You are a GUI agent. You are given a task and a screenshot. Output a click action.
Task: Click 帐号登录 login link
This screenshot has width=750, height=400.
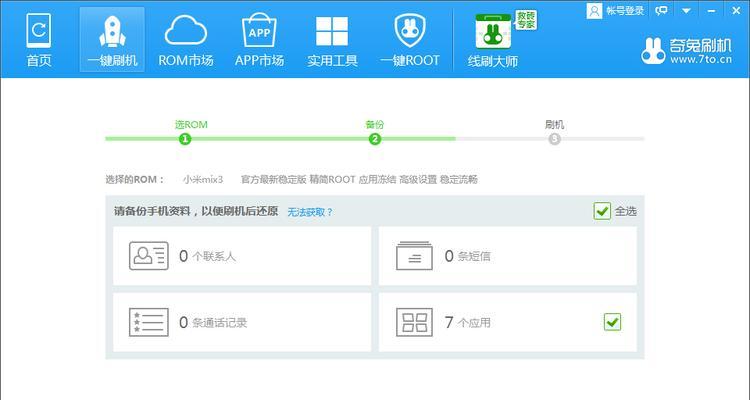(625, 11)
